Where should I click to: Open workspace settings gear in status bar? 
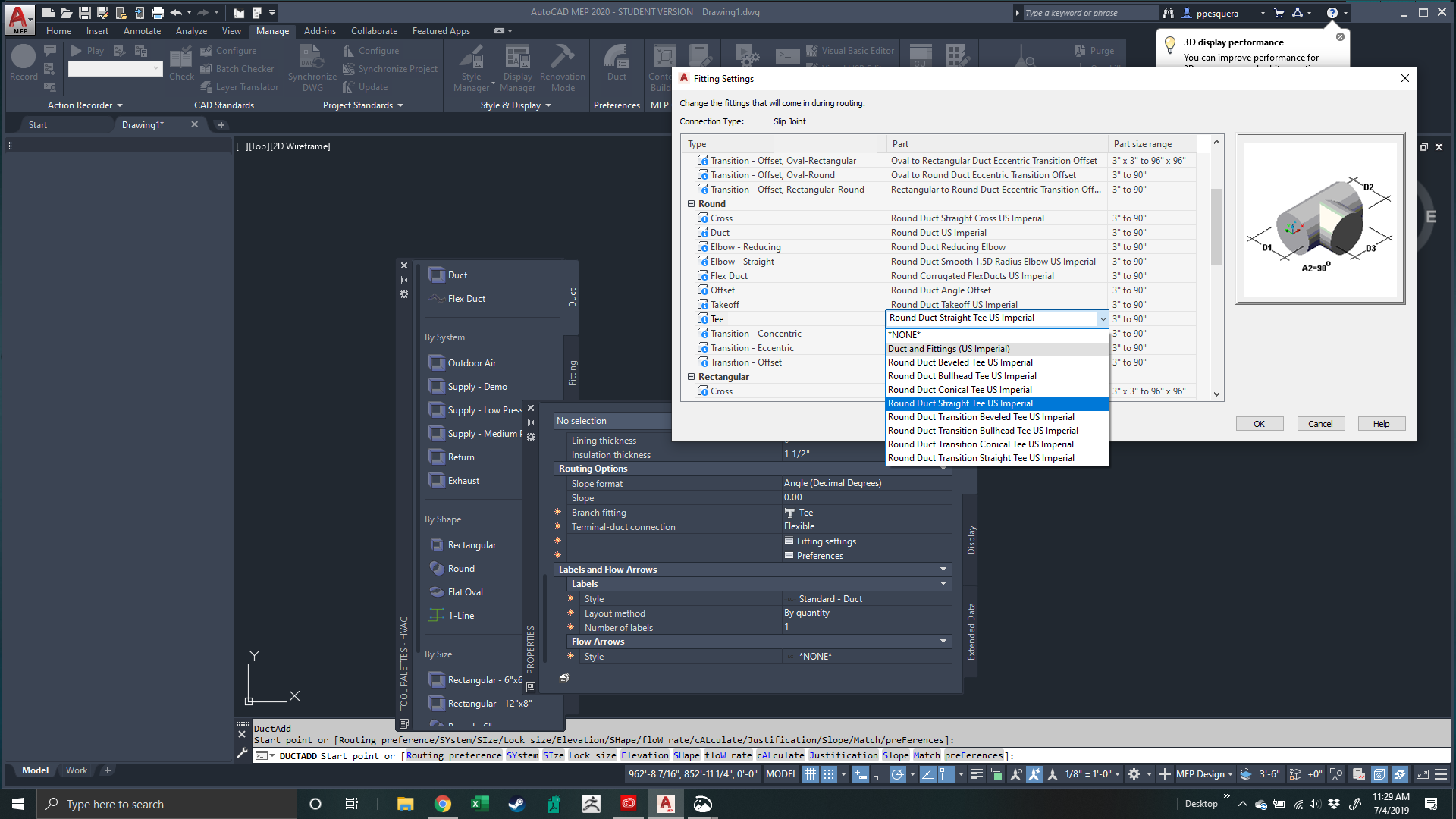[x=1134, y=774]
